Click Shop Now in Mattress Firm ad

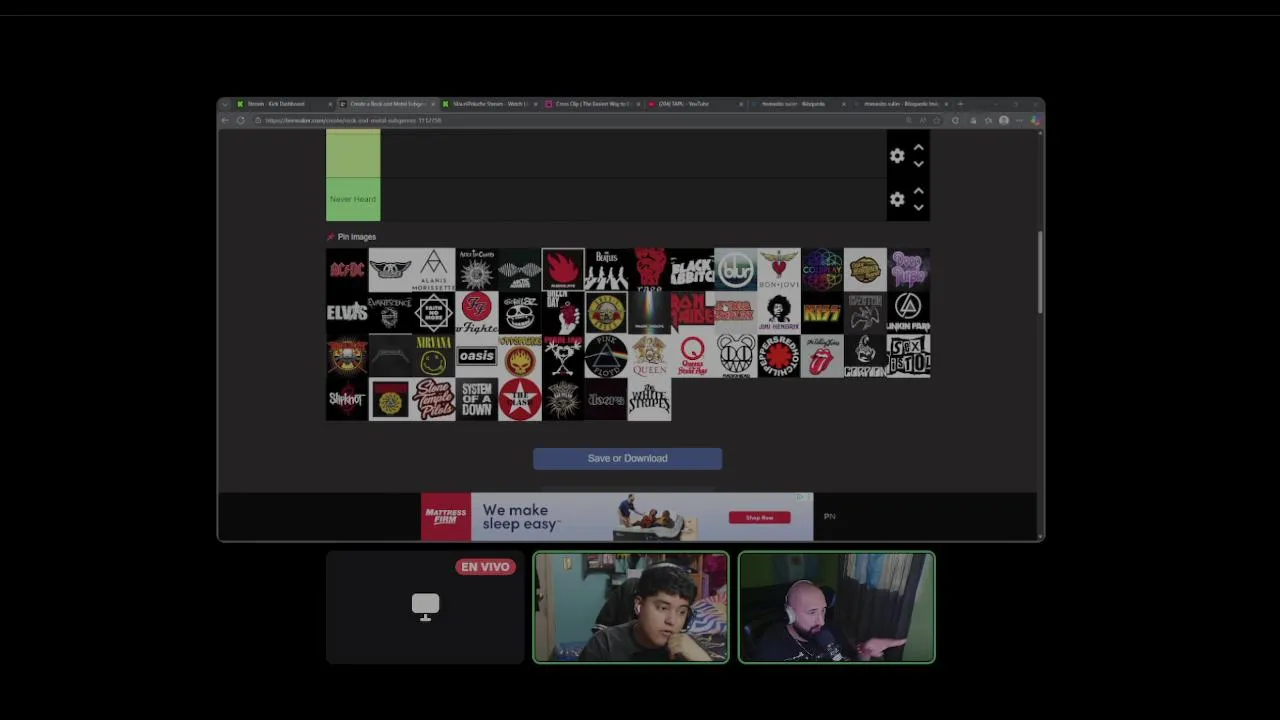(759, 517)
